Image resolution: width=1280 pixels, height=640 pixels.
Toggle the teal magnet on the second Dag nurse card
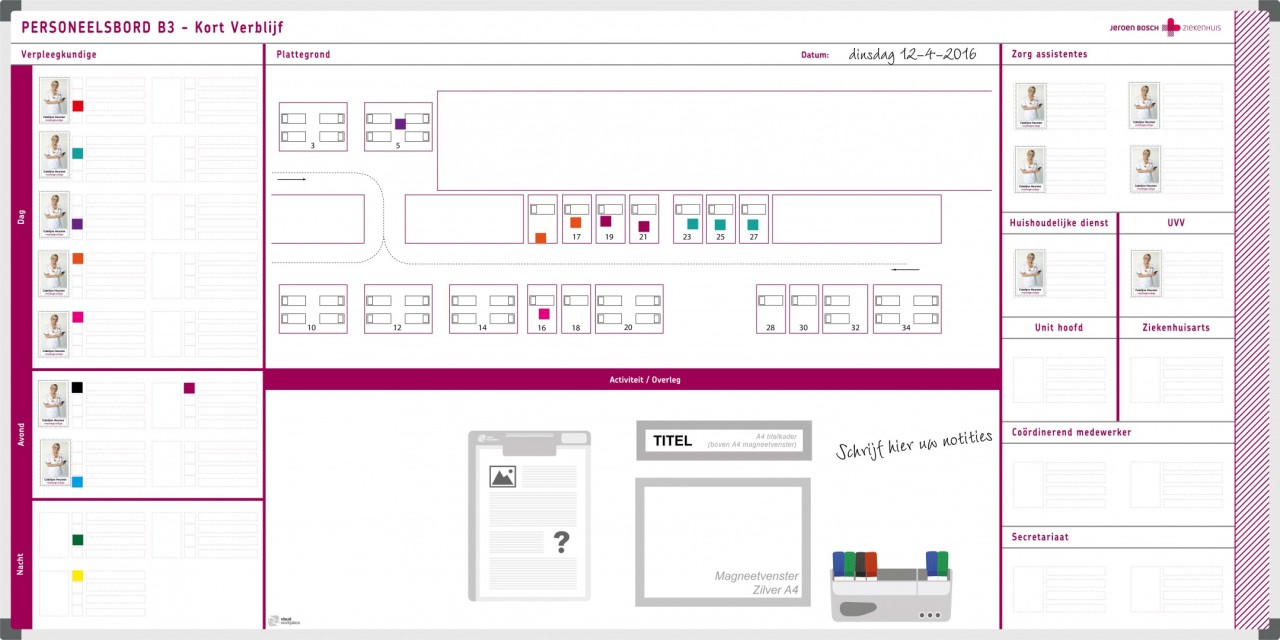pos(78,154)
